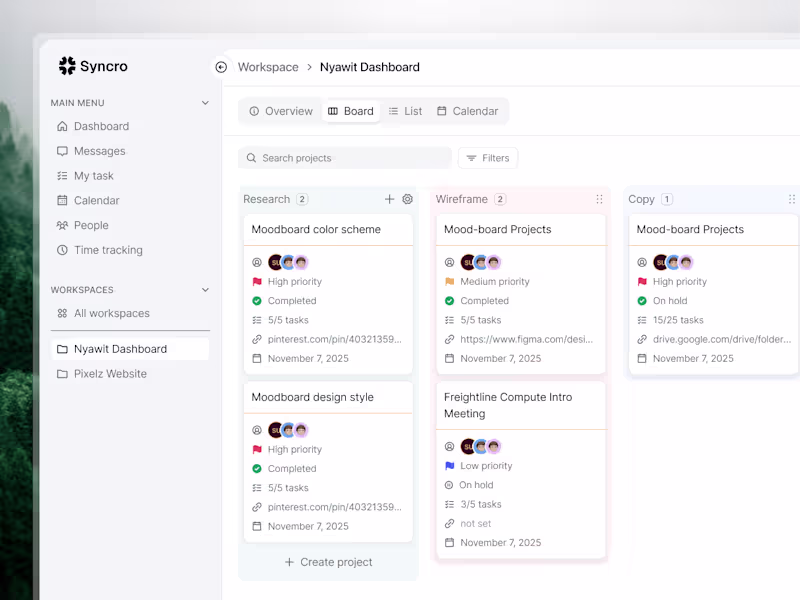800x600 pixels.
Task: Add a project with Research plus icon
Action: (x=389, y=199)
